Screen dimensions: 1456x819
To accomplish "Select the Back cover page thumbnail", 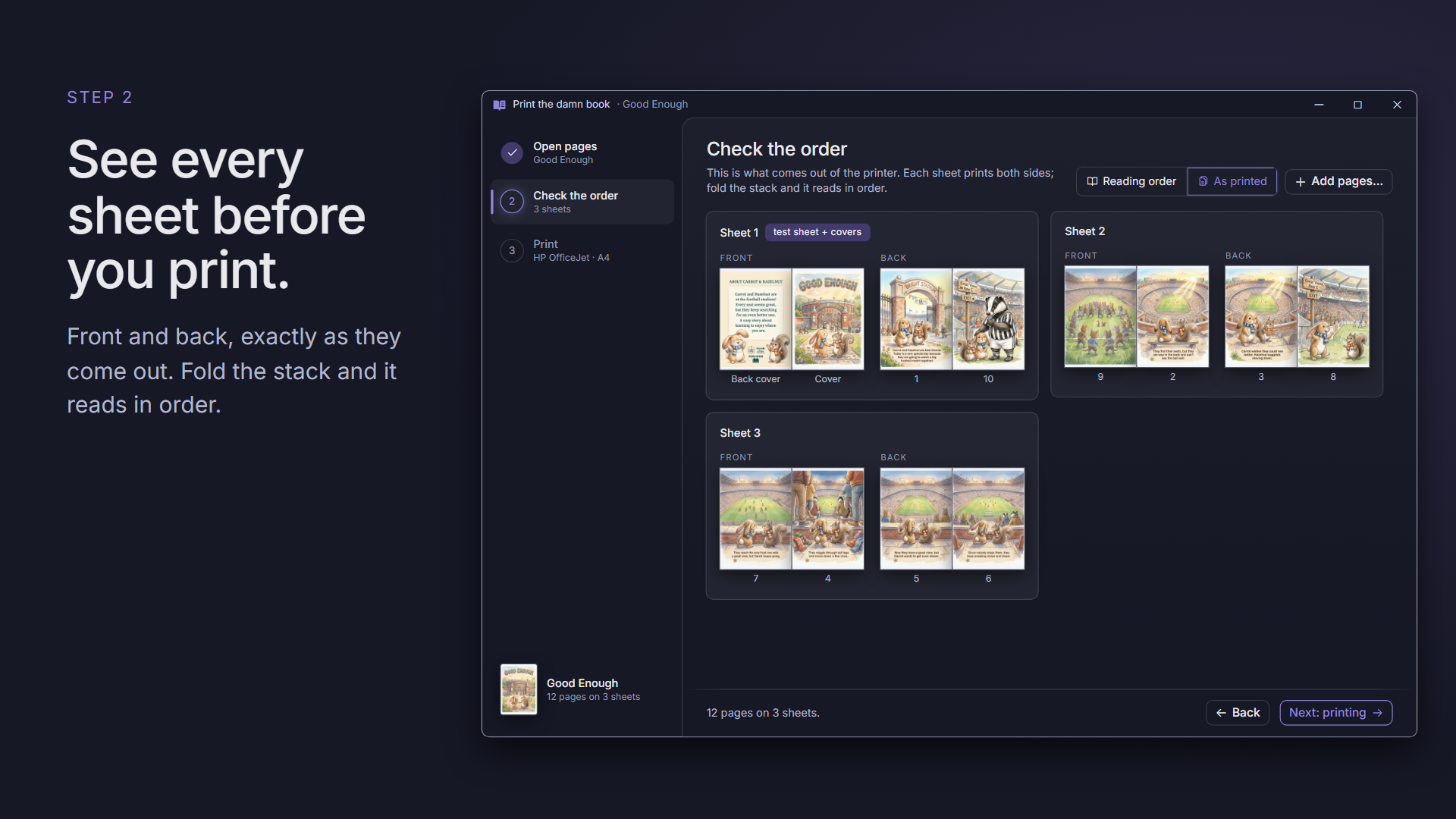I will [755, 318].
